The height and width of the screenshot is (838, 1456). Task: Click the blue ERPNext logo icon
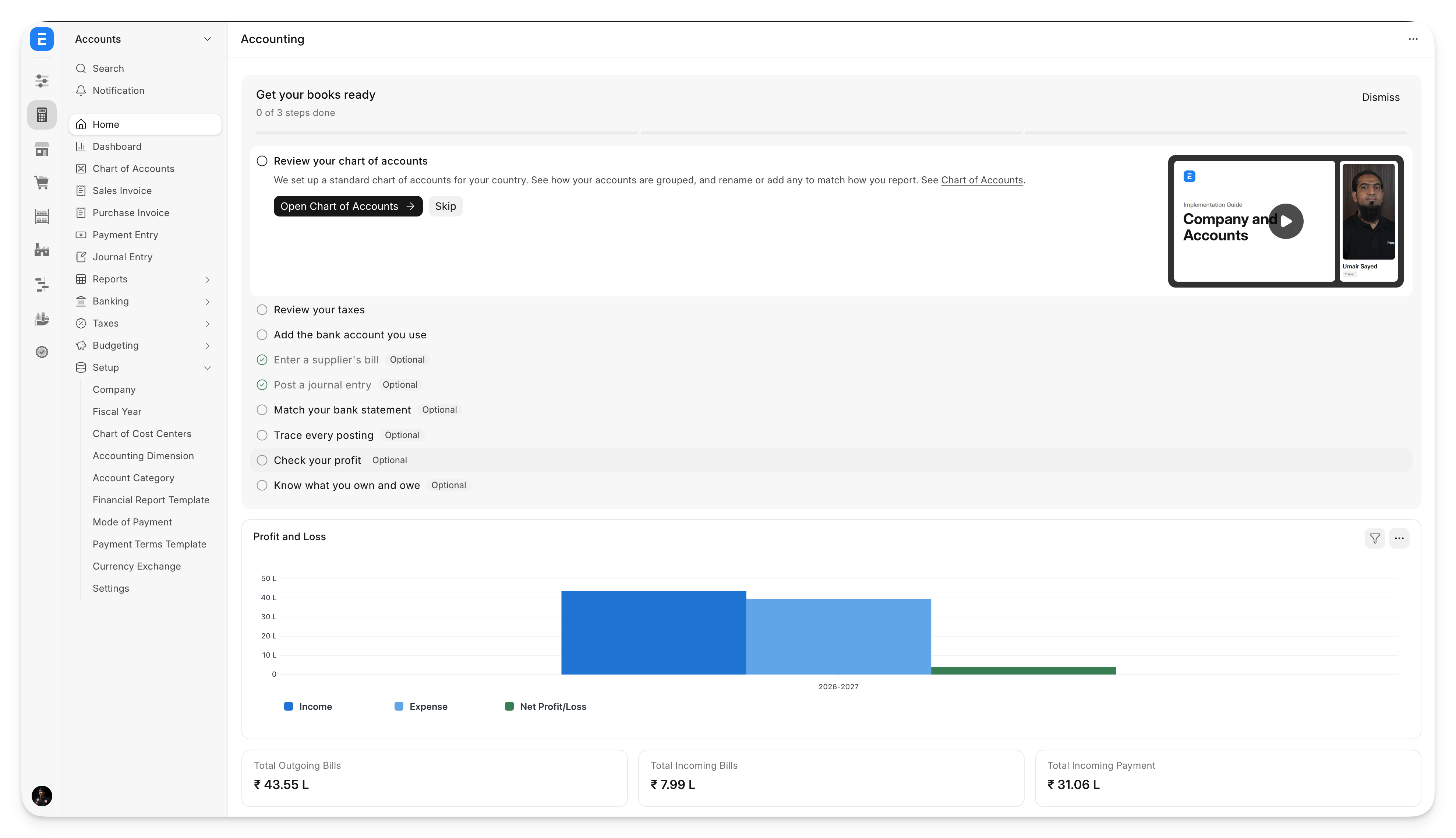42,39
